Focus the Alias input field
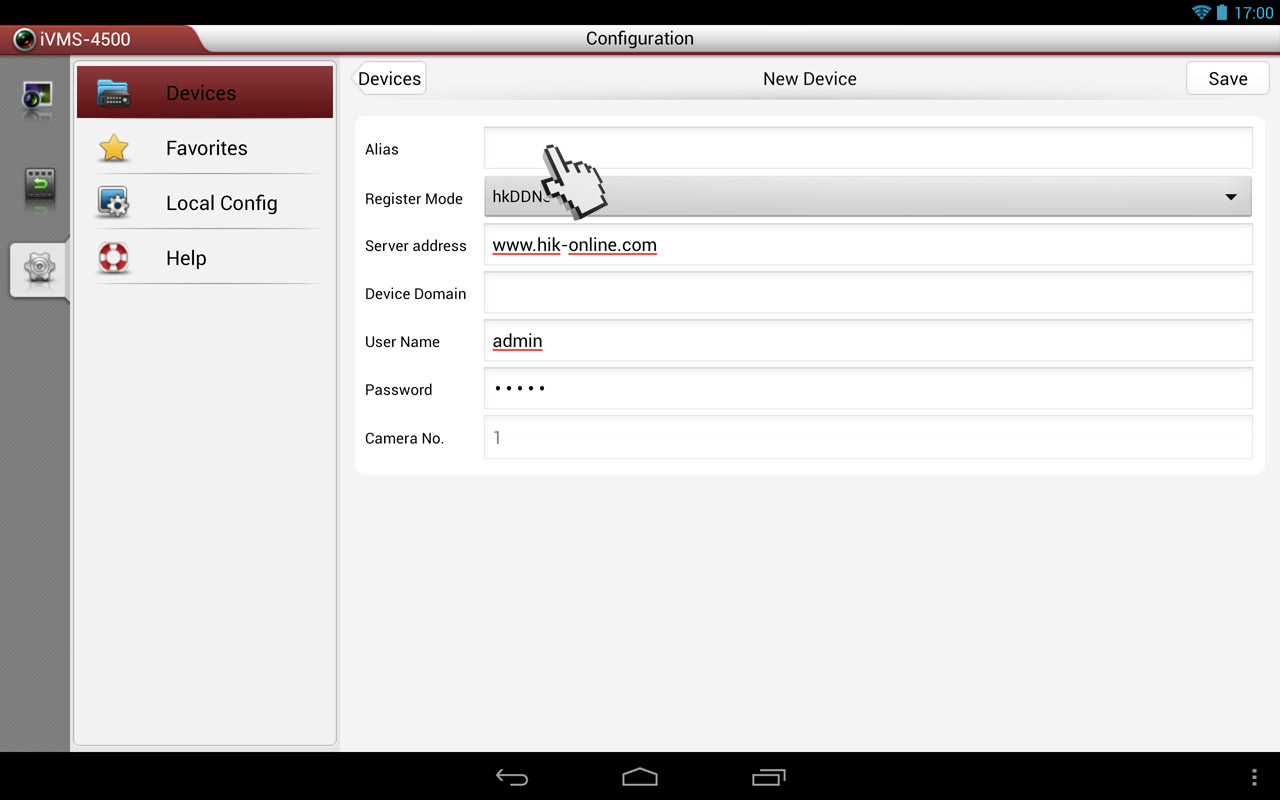1280x800 pixels. 868,148
